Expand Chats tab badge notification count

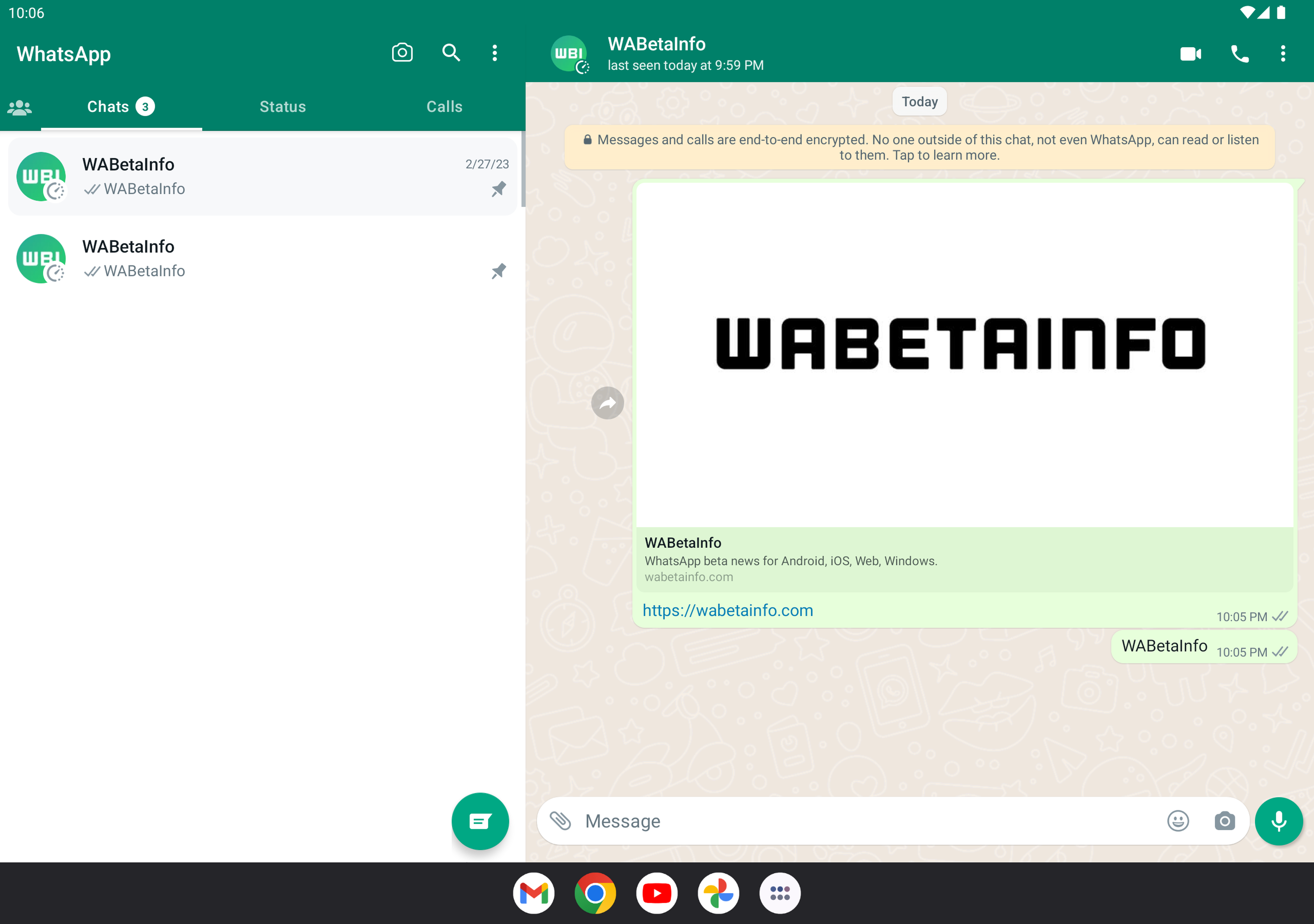(x=148, y=106)
